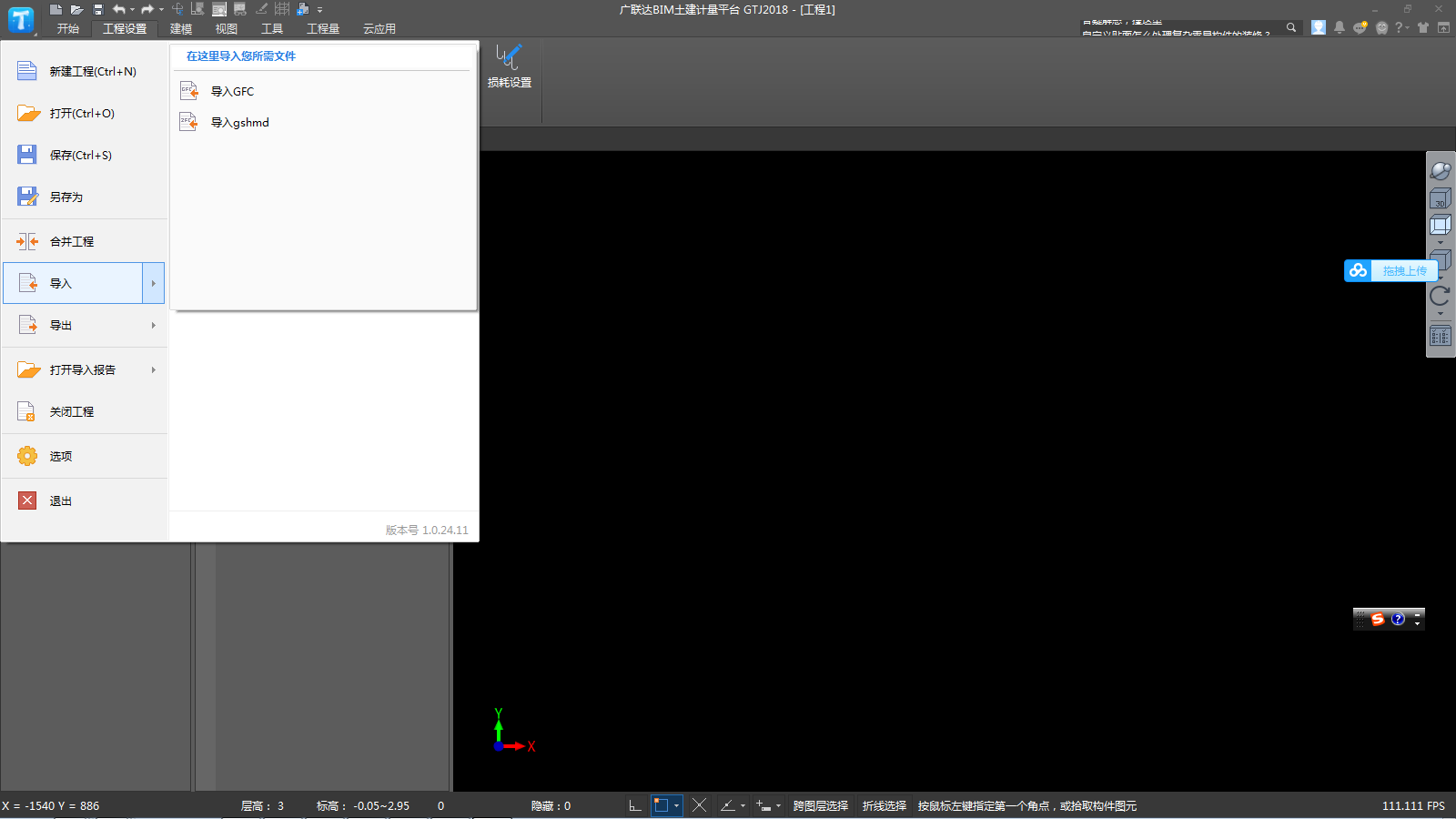Click the T-shirt skin icon
This screenshot has width=1456, height=819.
click(x=1423, y=27)
